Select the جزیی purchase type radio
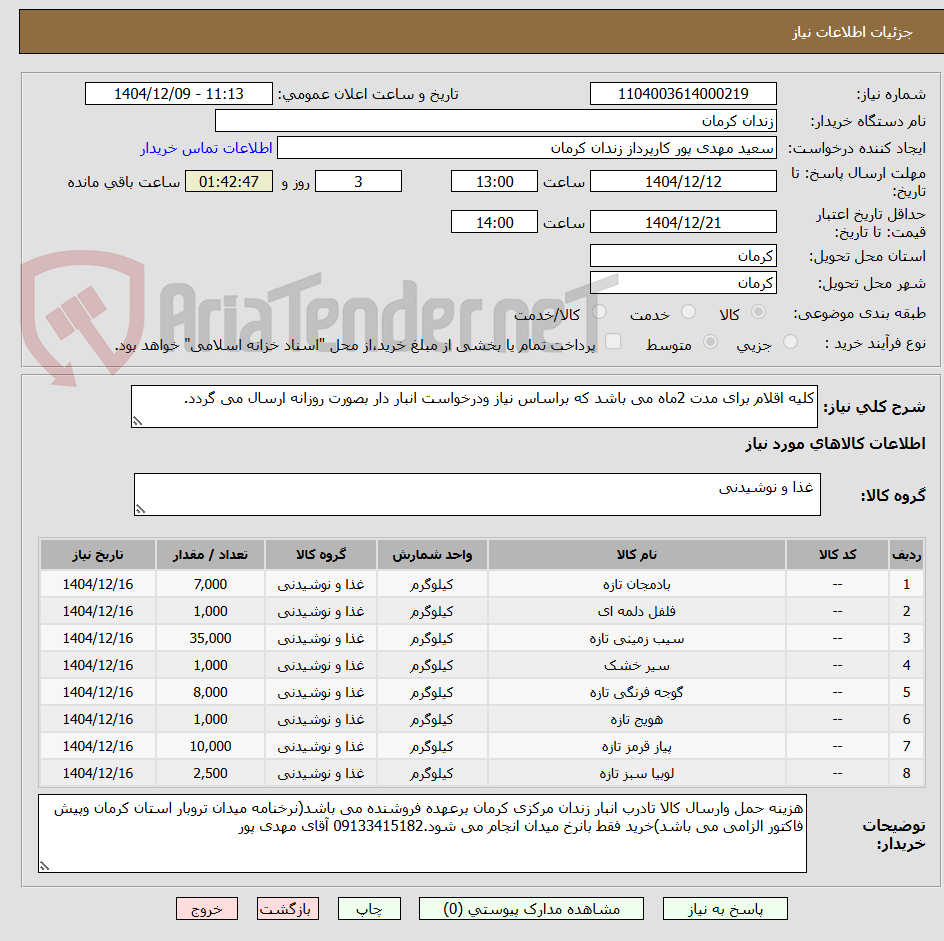 790,342
